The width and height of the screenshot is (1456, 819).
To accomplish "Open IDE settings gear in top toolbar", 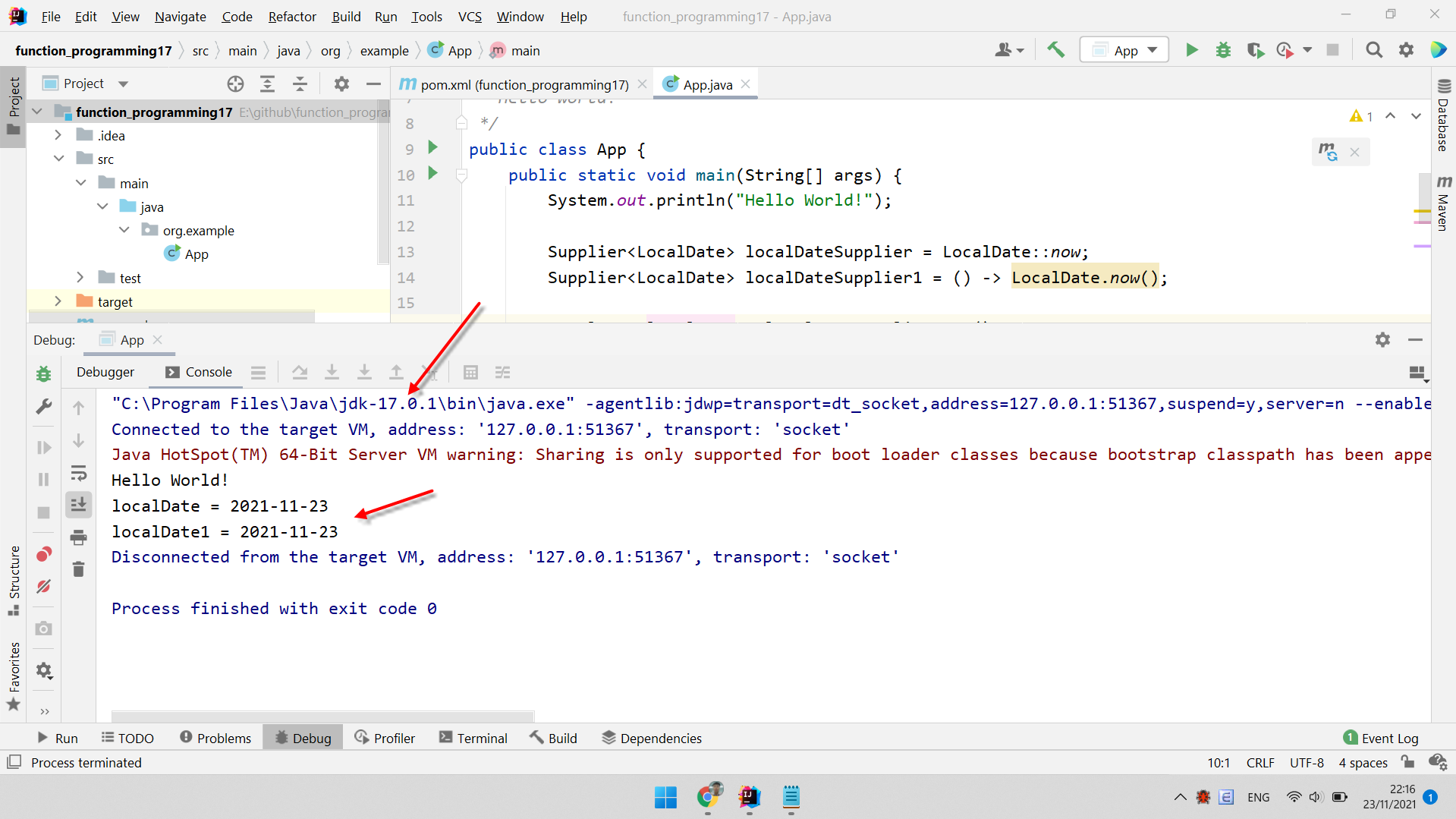I will pyautogui.click(x=1406, y=50).
